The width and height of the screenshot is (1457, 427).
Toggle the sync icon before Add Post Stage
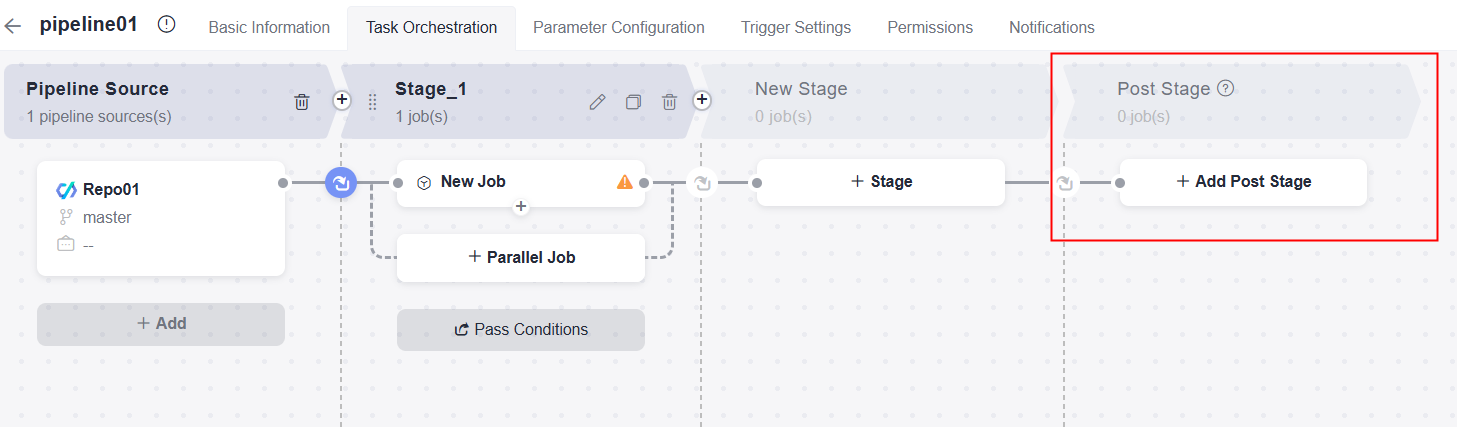pyautogui.click(x=1065, y=183)
